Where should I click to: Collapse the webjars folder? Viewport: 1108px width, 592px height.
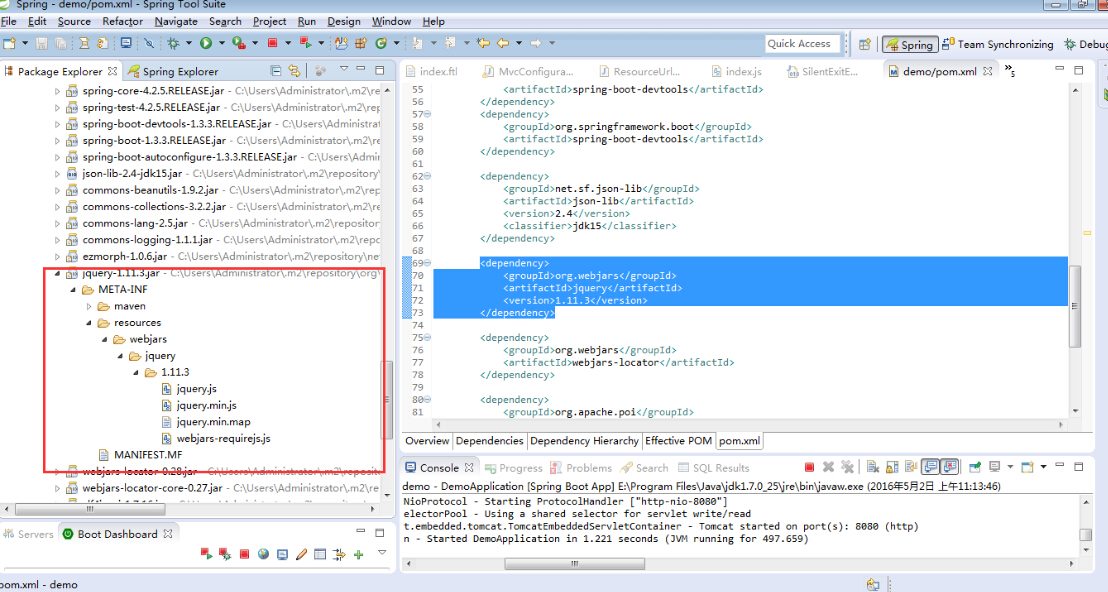click(x=105, y=340)
